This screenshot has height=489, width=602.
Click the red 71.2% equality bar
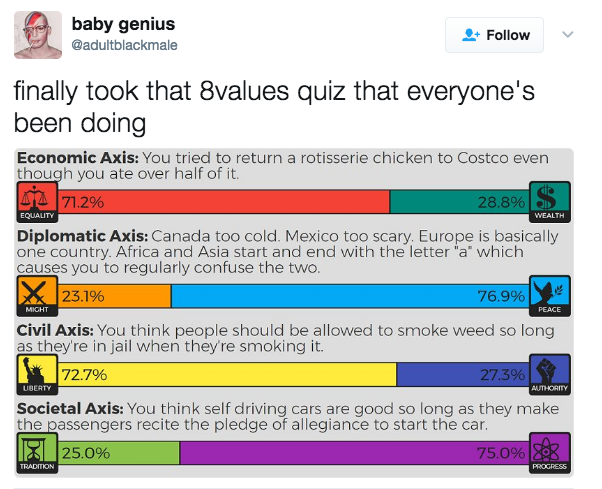tap(224, 202)
